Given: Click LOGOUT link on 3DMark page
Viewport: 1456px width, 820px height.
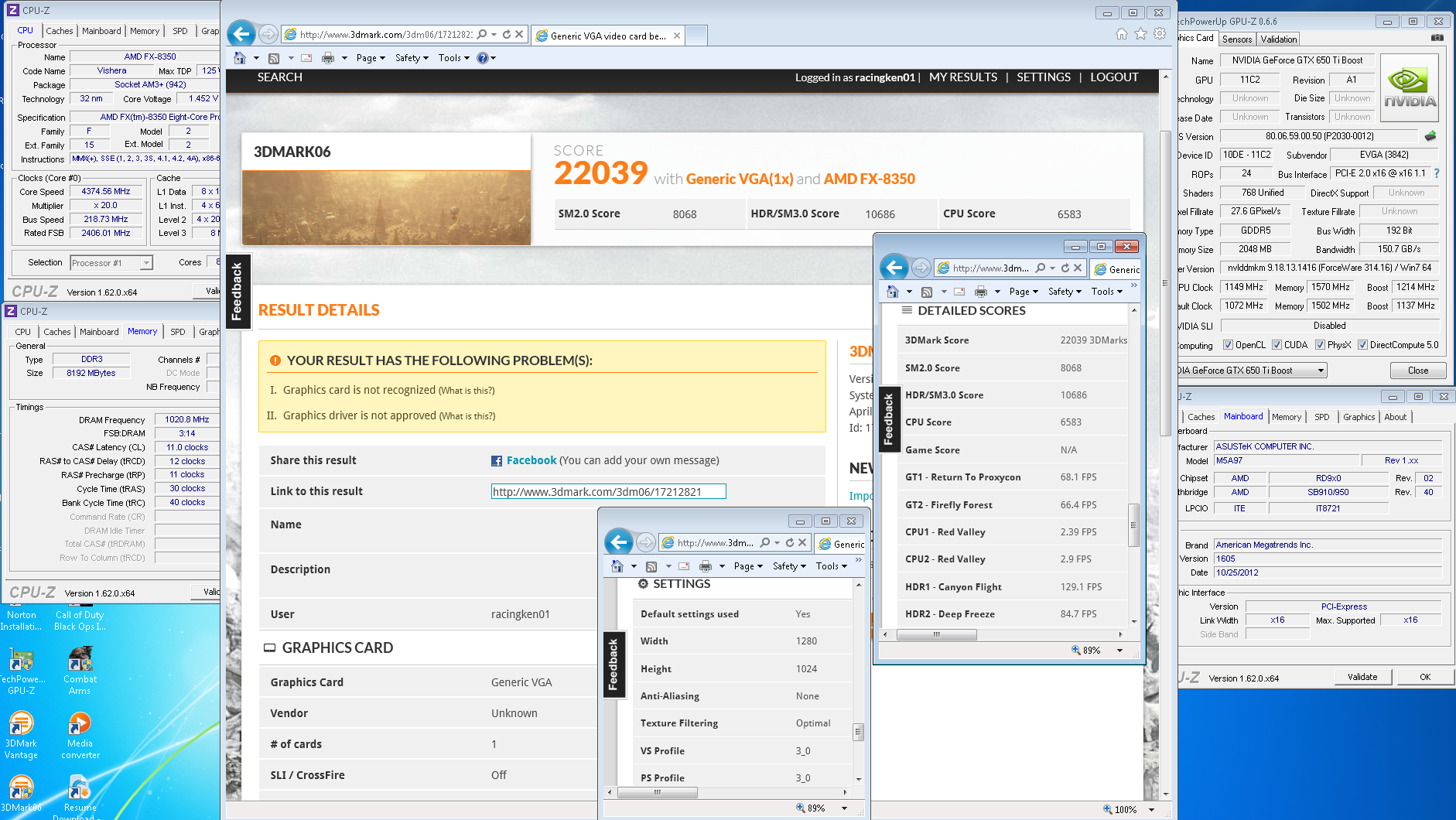Looking at the screenshot, I should coord(1114,77).
